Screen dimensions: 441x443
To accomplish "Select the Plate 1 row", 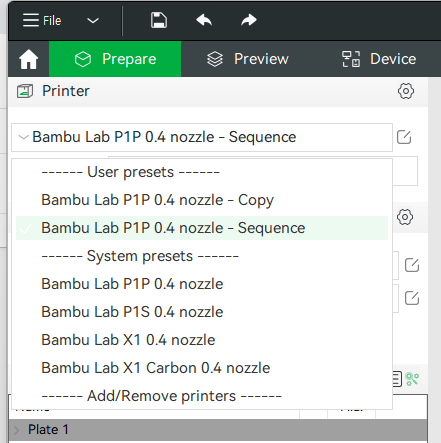I will tap(218, 430).
